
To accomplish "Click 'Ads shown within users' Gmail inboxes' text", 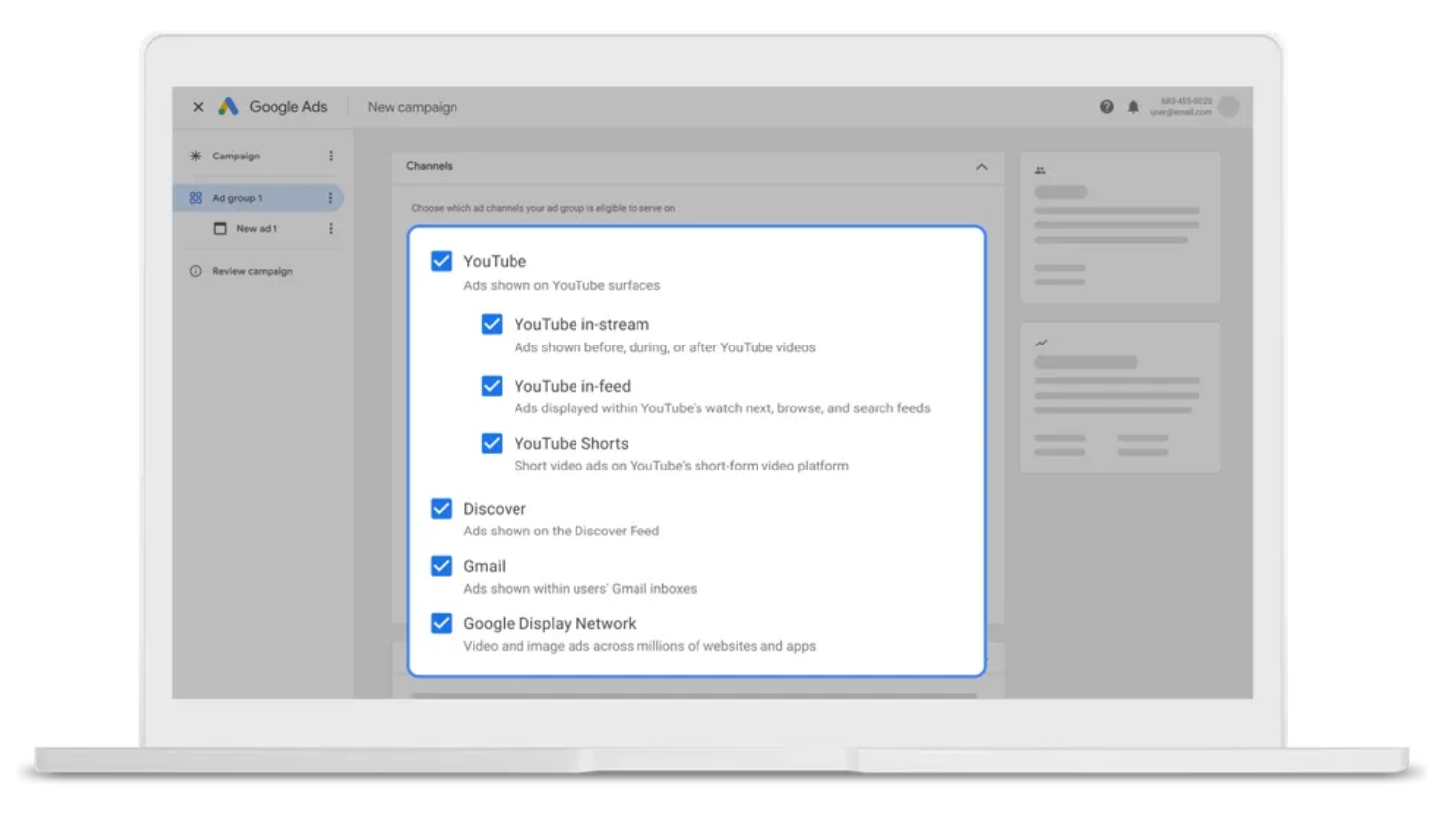I will 579,588.
